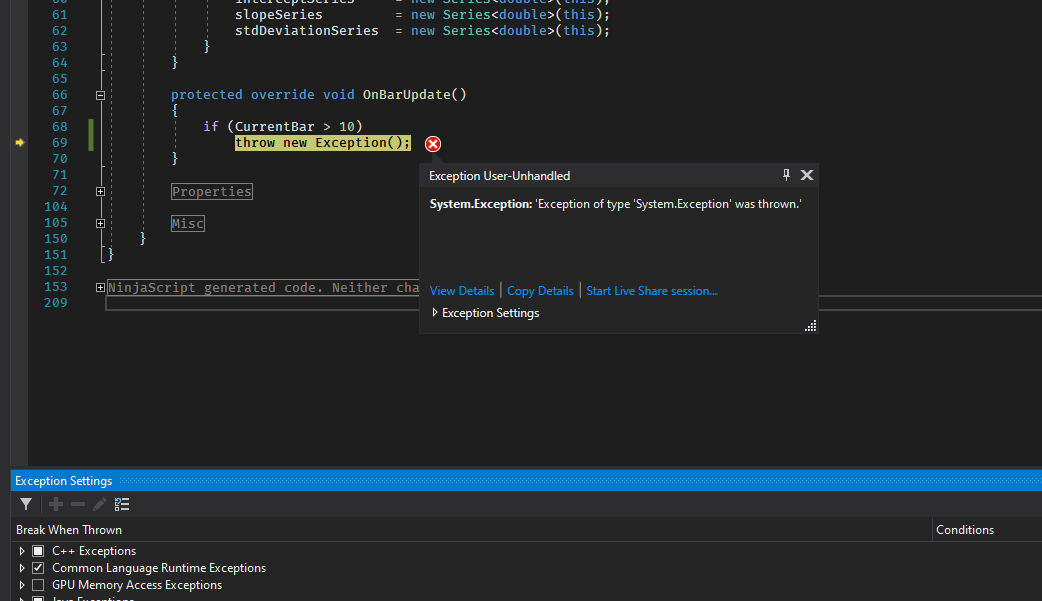Screen dimensions: 1042x601
Task: Click the yellow current statement arrow
Action: coord(19,143)
